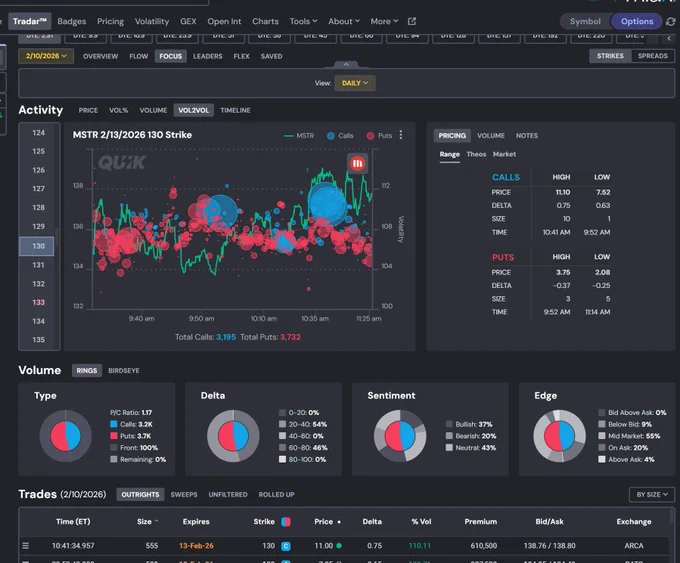Click the Bullish swatch in Sentiment legend
This screenshot has height=563, width=680.
[x=449, y=424]
